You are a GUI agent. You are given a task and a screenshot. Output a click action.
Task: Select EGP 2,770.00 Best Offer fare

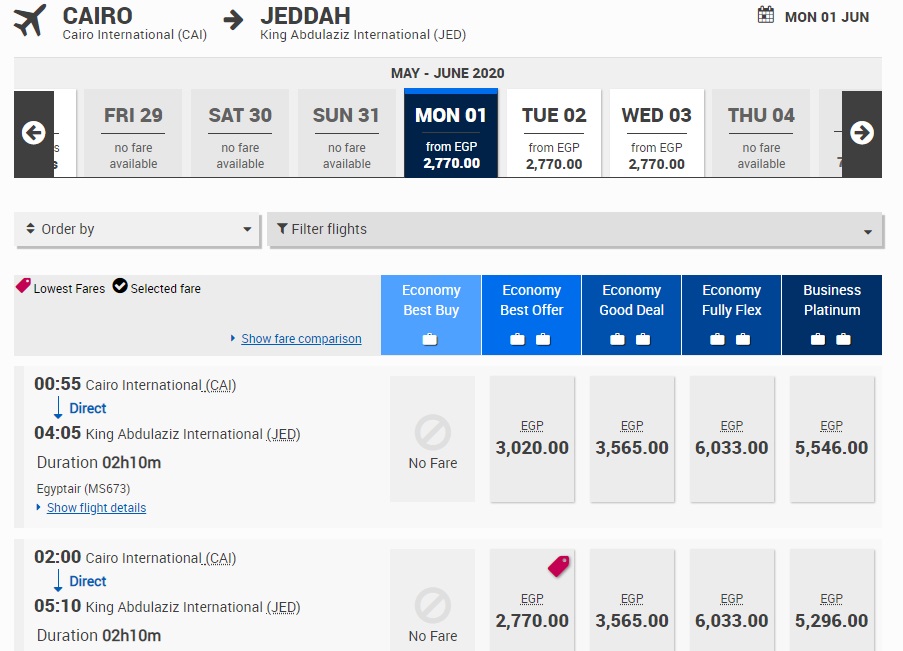coord(532,612)
